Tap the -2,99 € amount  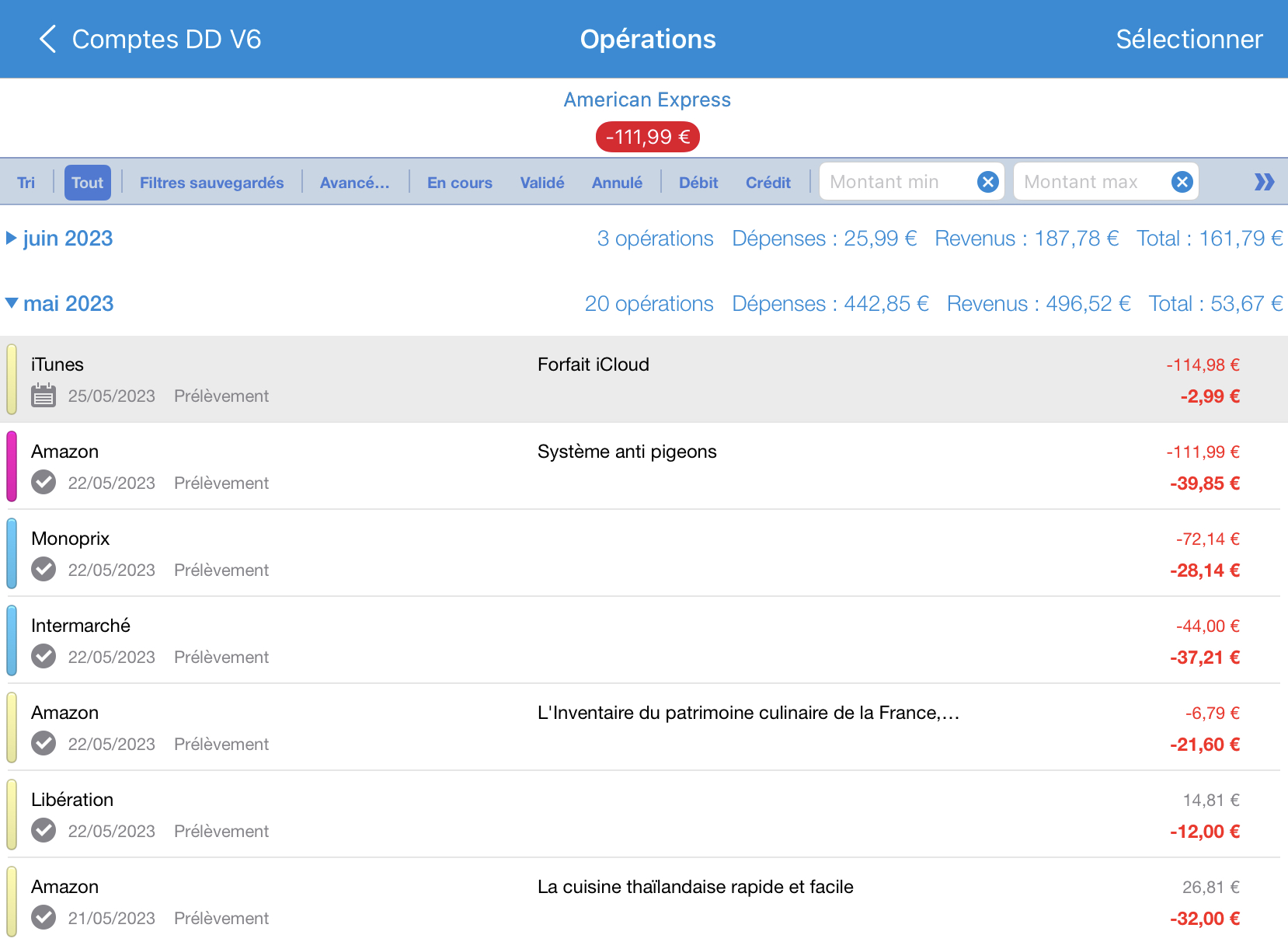click(x=1210, y=396)
